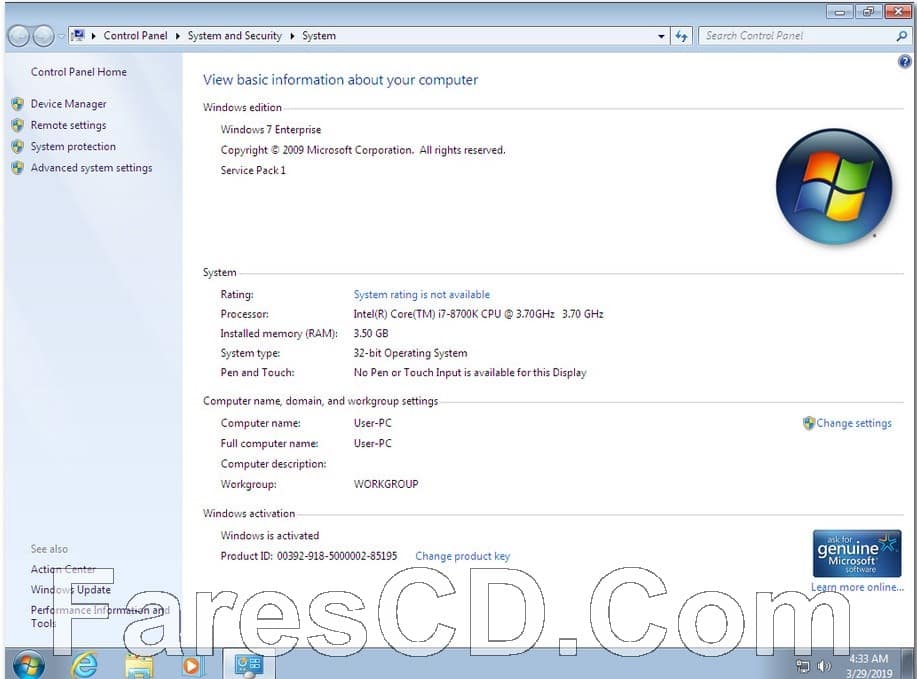Click the Windows 7 logo orb
Image resolution: width=917 pixels, height=679 pixels.
[834, 187]
